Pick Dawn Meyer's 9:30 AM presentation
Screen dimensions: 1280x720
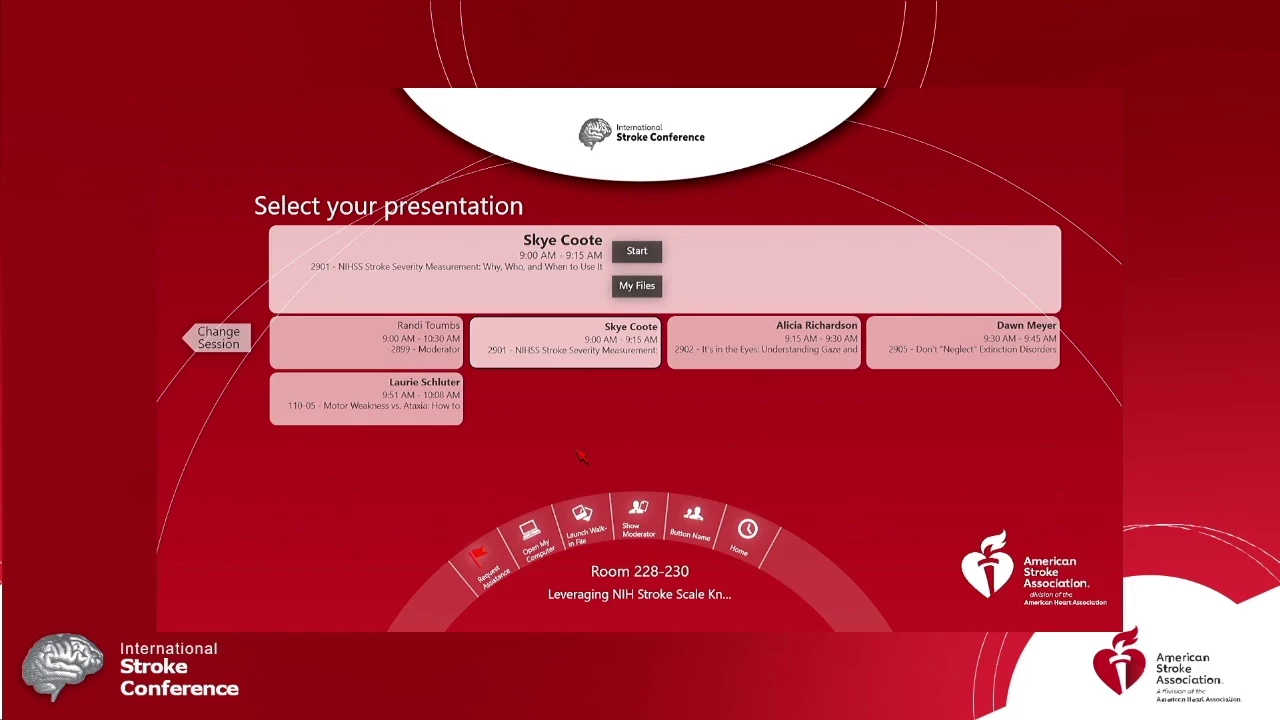pyautogui.click(x=963, y=342)
